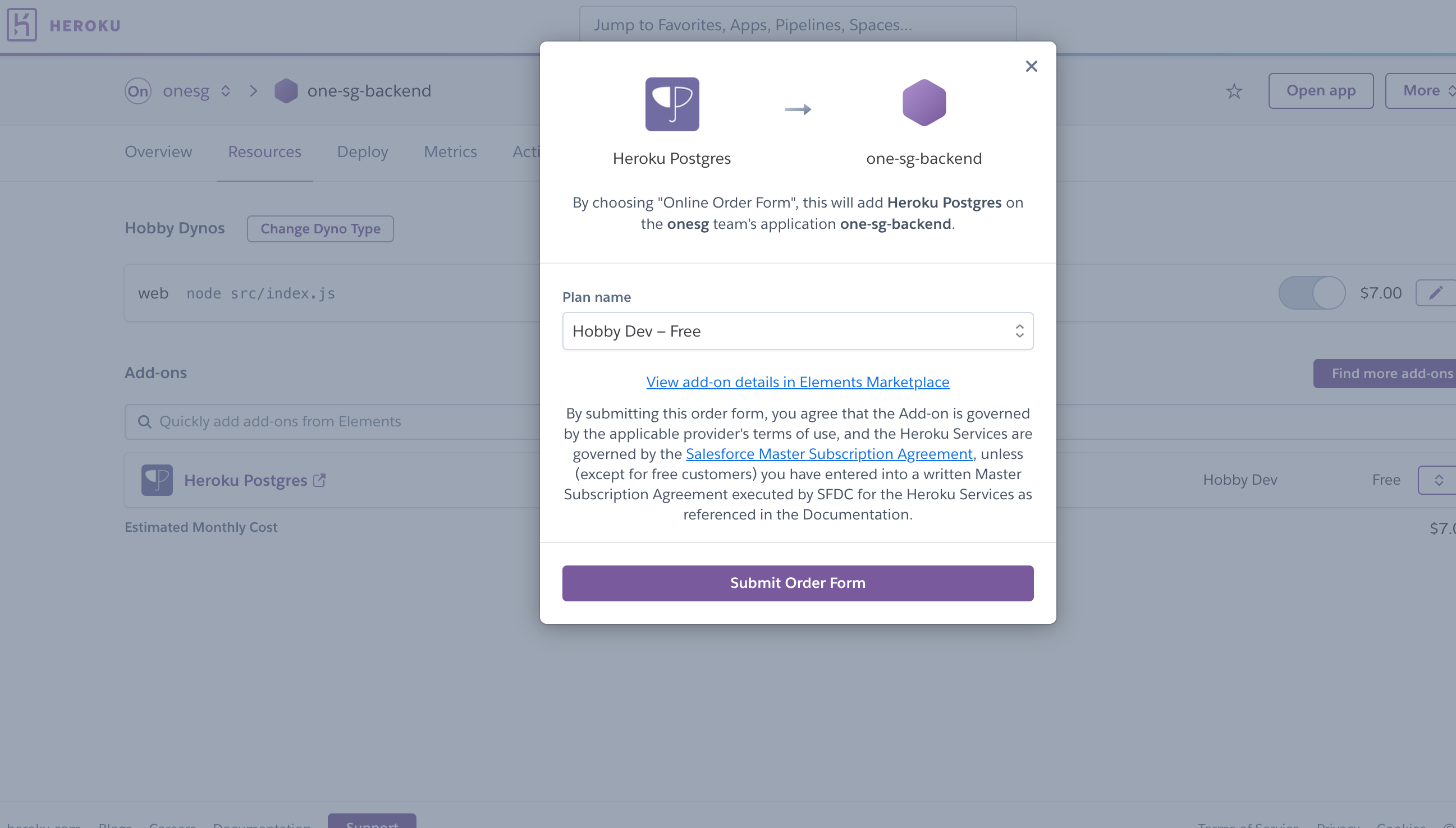Click the Heroku Postgres resource icon
Image resolution: width=1456 pixels, height=828 pixels.
157,480
